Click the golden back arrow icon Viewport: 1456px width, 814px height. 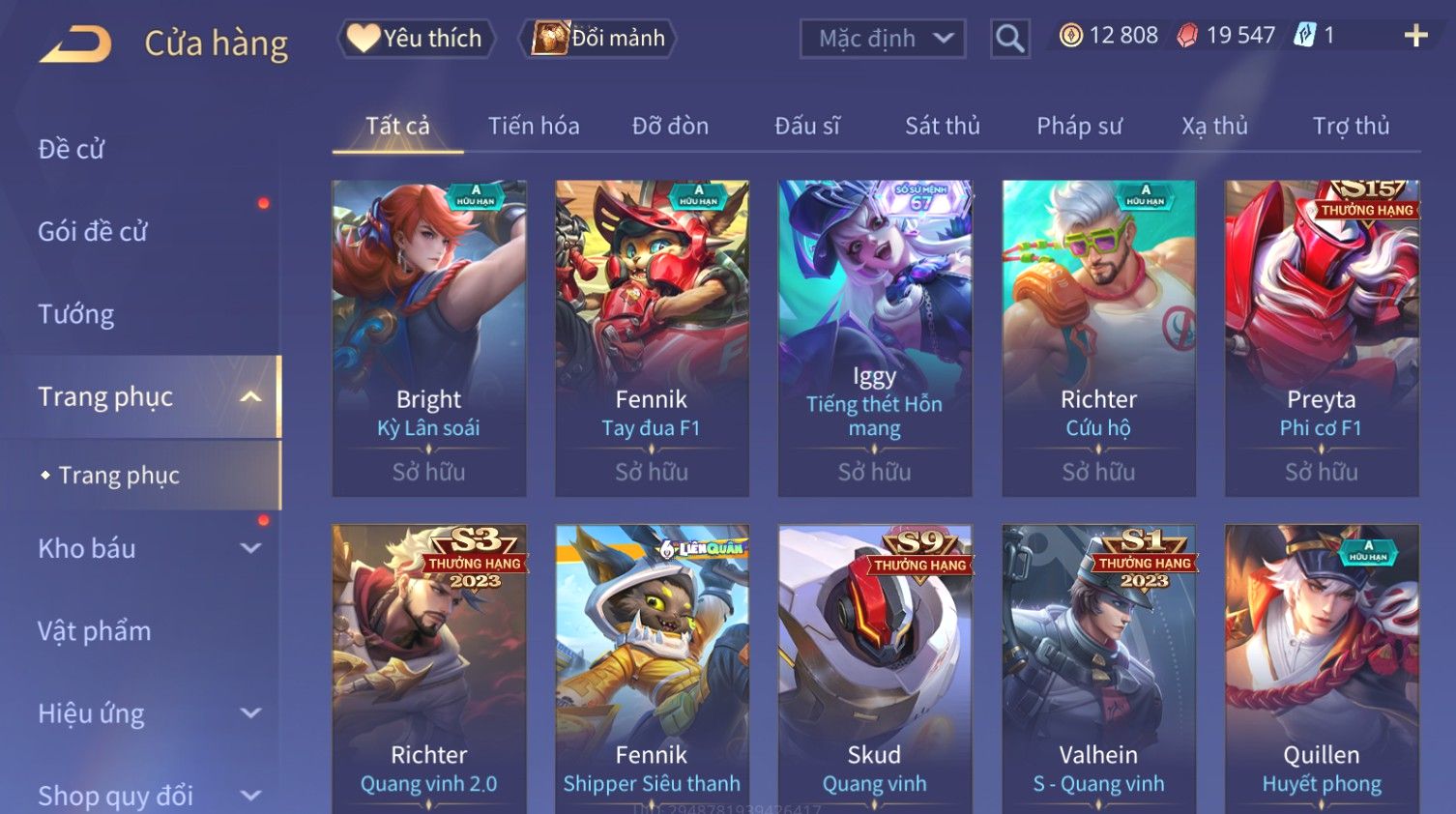click(x=75, y=44)
